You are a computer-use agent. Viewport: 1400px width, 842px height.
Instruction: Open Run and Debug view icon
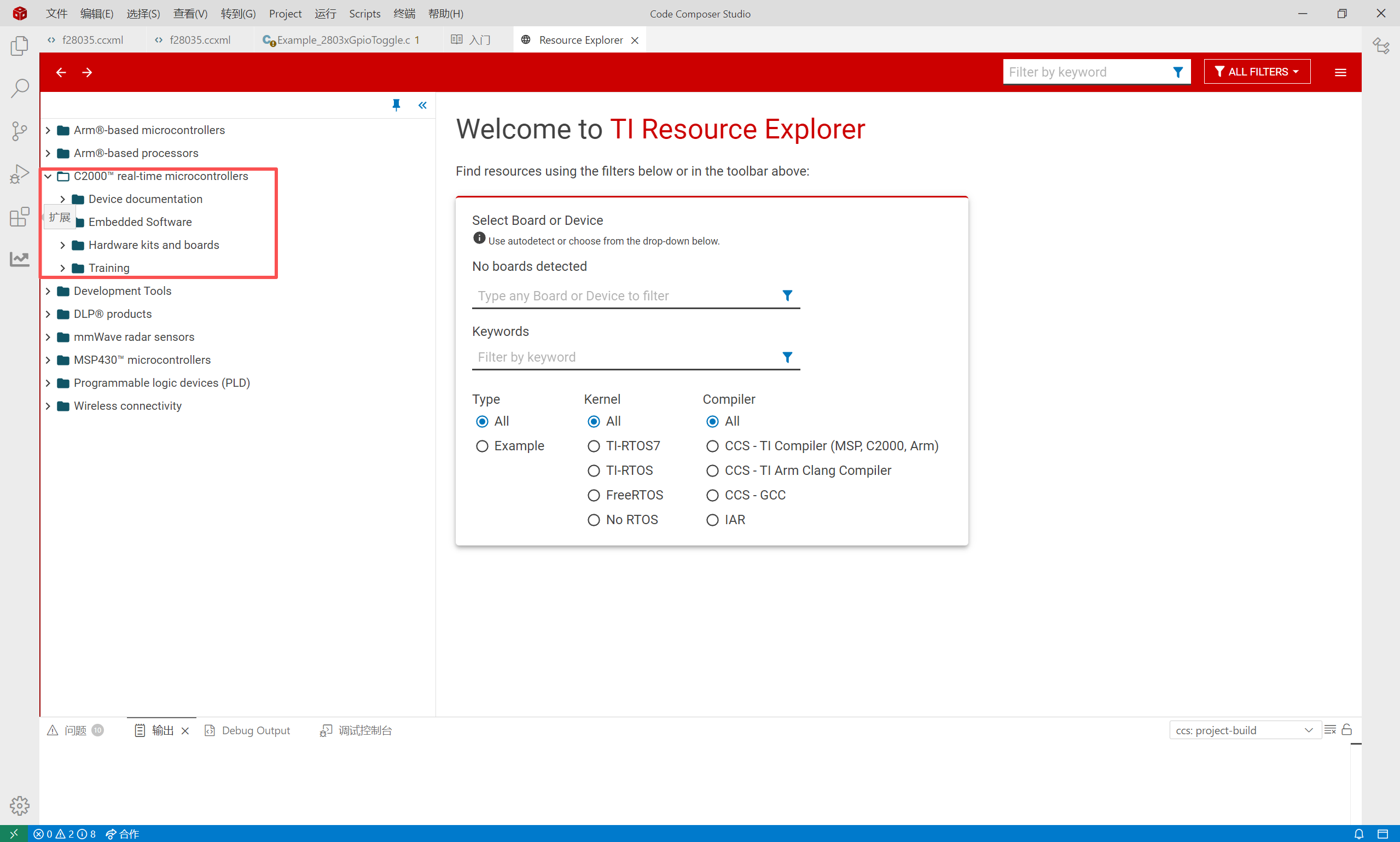[x=19, y=173]
